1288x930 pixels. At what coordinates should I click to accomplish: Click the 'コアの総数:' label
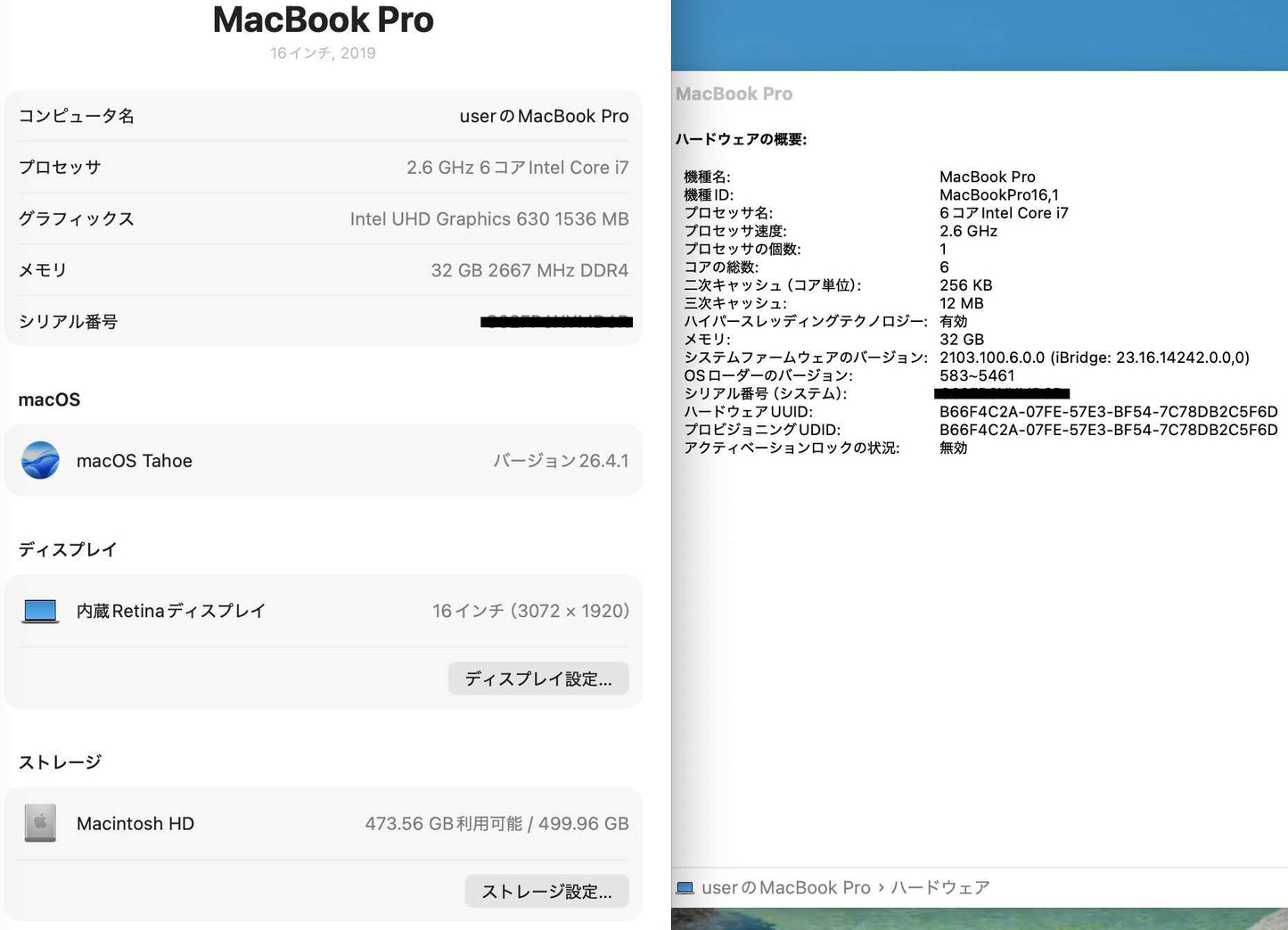point(721,267)
